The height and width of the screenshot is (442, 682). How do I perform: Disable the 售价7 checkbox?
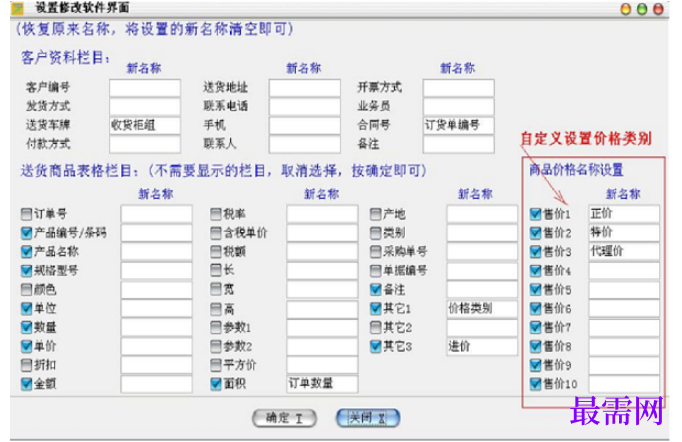pyautogui.click(x=535, y=327)
